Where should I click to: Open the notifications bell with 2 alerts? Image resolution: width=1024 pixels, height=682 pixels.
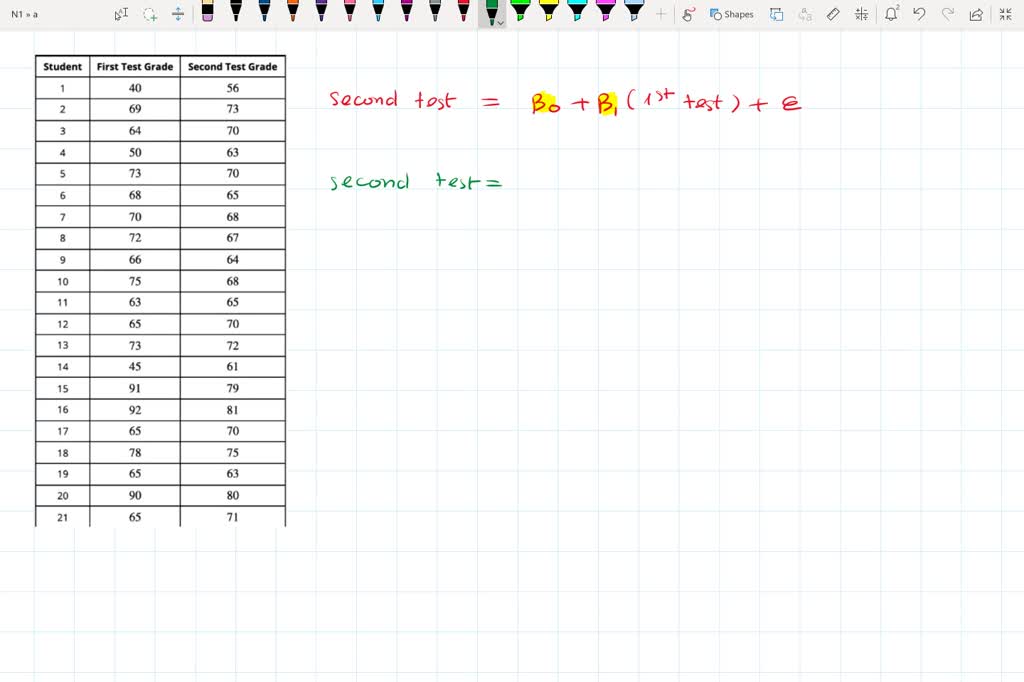pos(892,15)
